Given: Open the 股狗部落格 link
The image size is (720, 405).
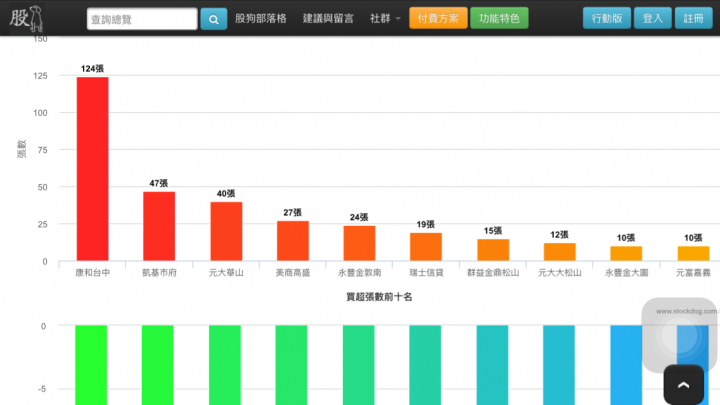Looking at the screenshot, I should point(260,18).
